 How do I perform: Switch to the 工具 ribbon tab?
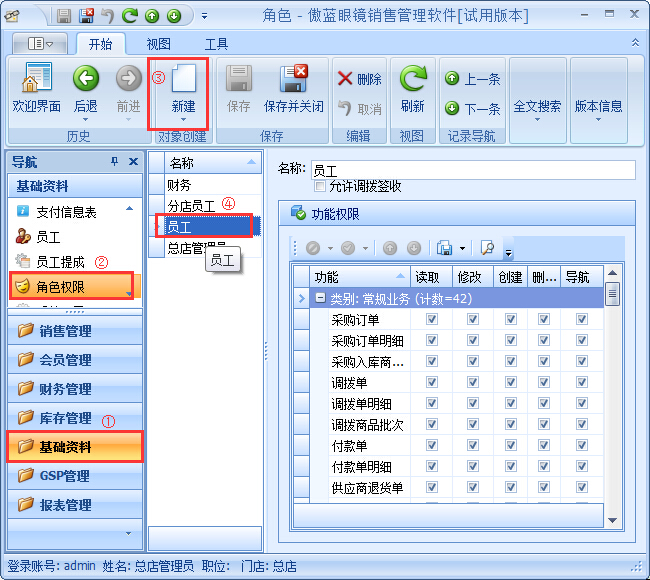tap(216, 44)
